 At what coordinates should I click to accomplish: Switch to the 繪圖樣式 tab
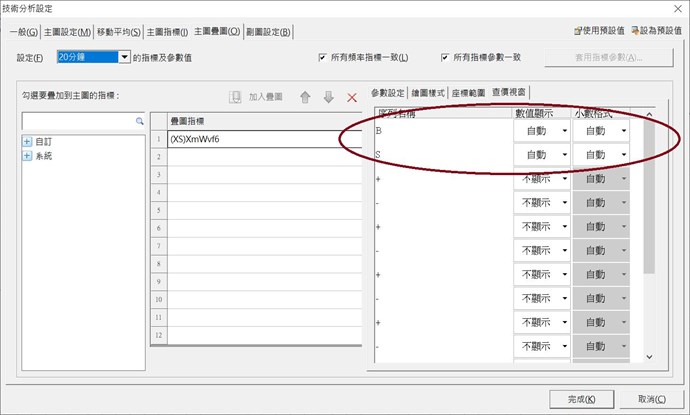pos(429,92)
